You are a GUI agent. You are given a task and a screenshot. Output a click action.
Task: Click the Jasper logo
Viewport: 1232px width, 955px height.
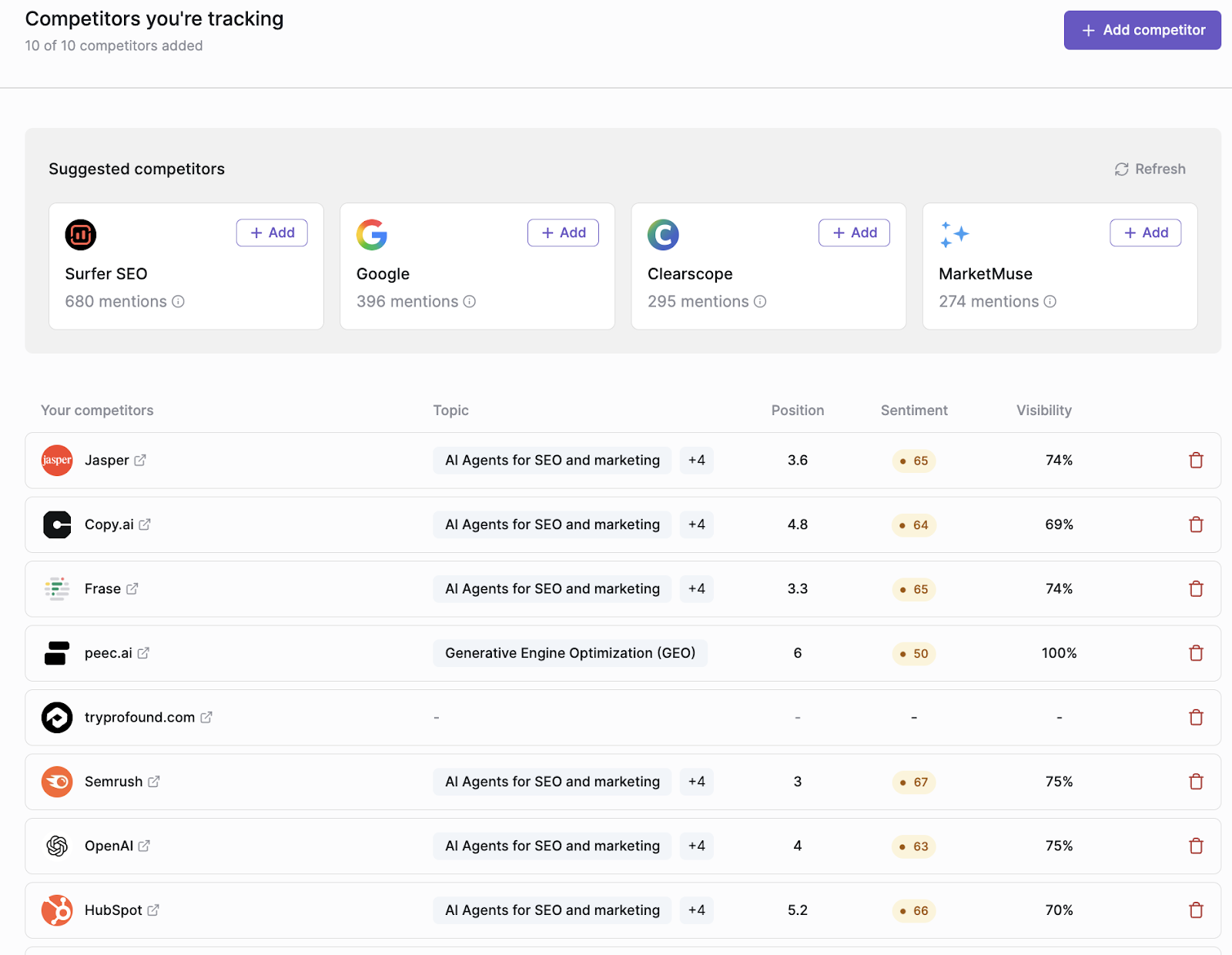pos(57,461)
